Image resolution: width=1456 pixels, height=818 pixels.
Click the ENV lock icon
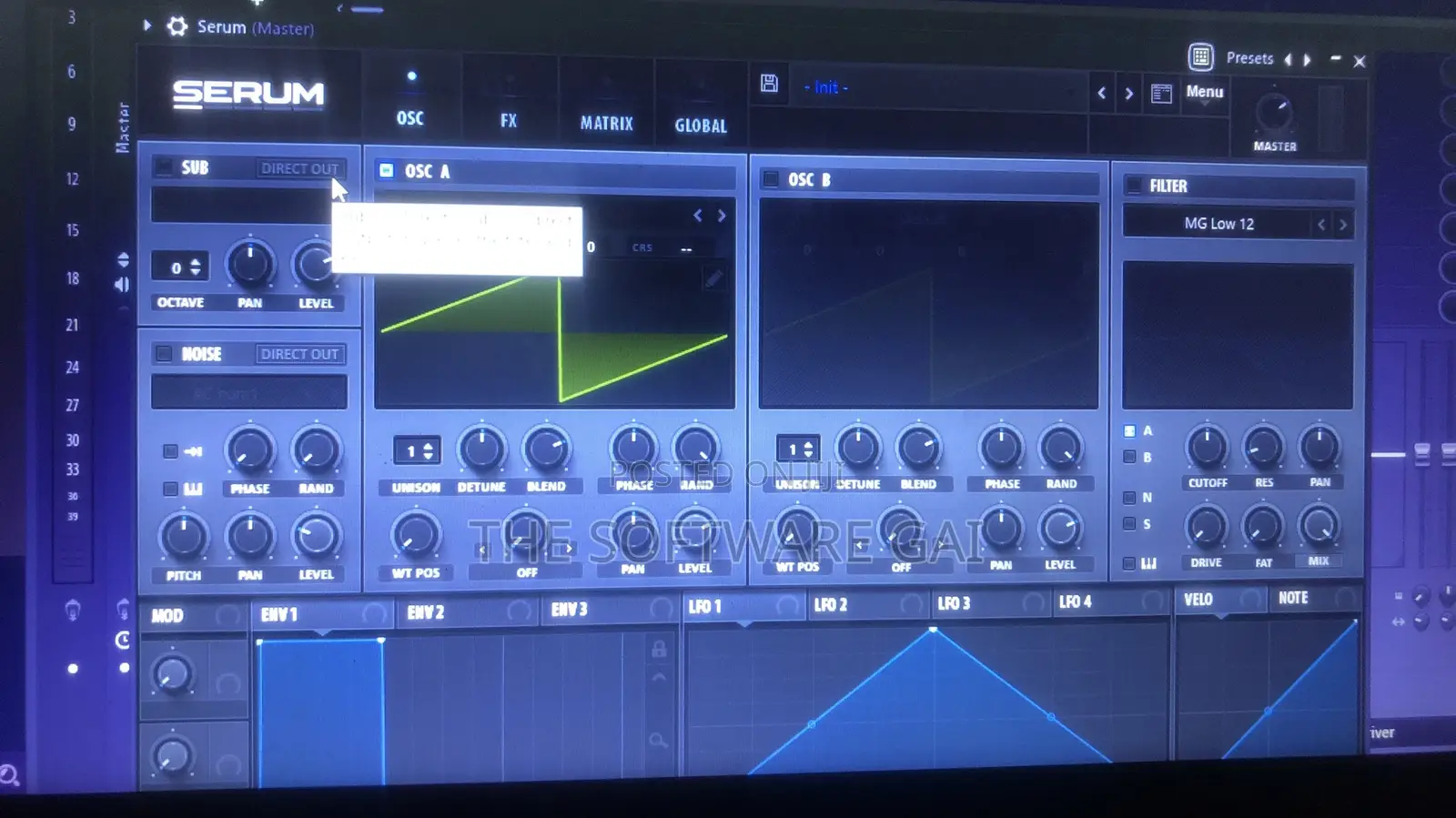coord(659,649)
